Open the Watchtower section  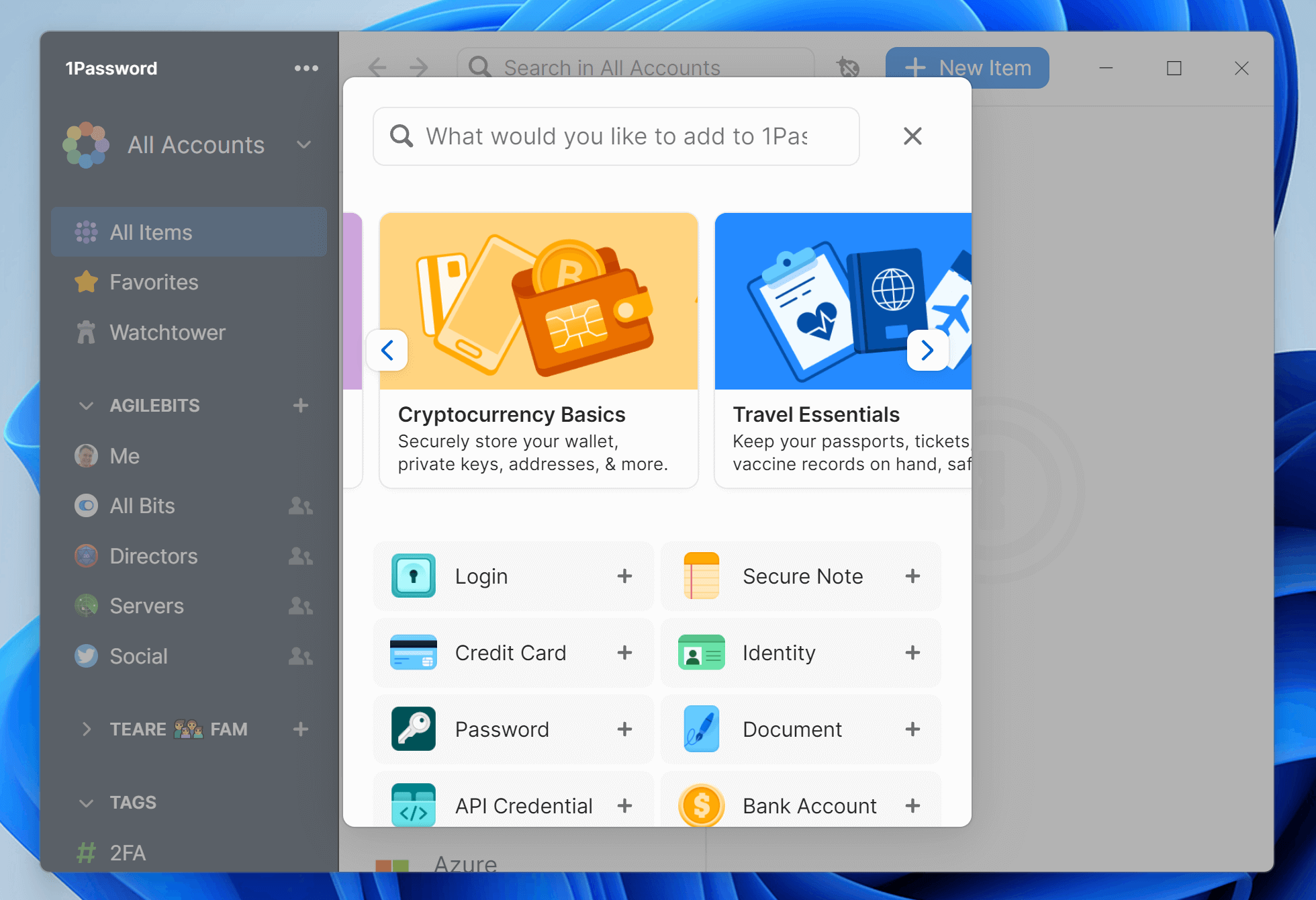[167, 332]
